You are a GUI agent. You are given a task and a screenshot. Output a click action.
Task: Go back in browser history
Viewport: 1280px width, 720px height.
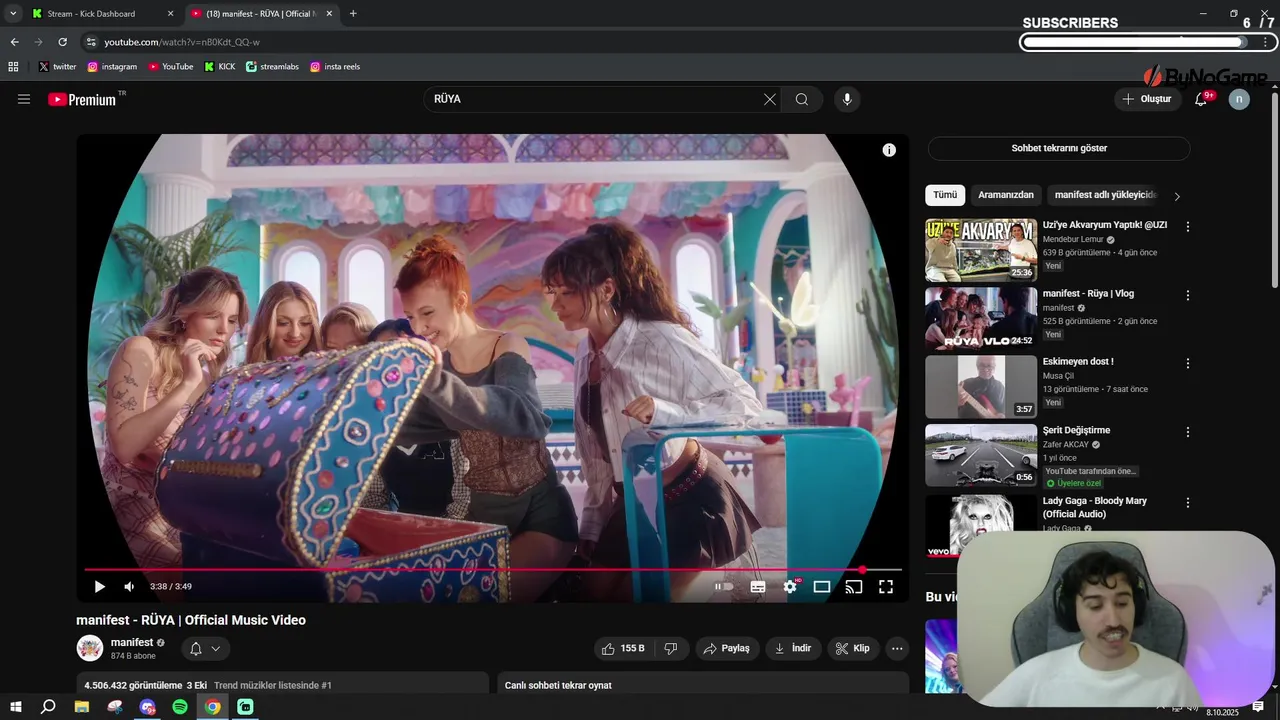tap(14, 42)
